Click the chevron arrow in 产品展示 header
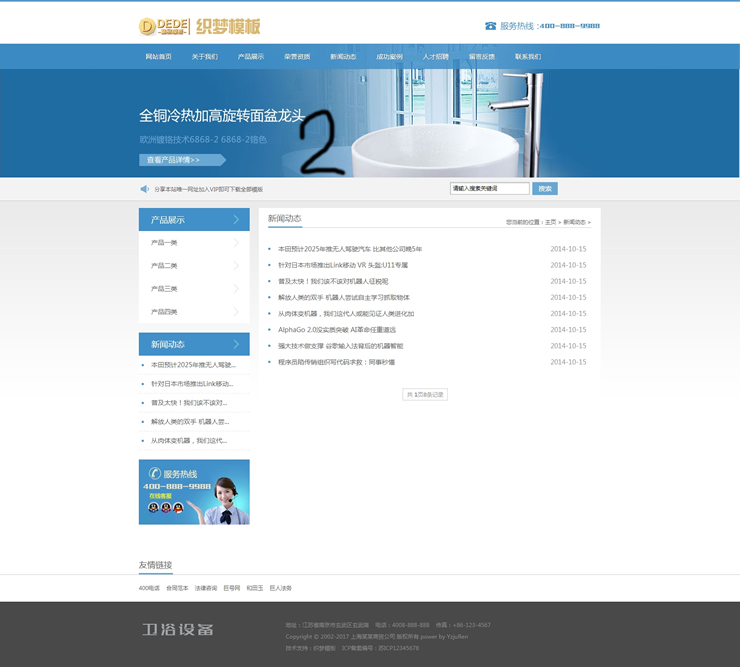740x667 pixels. (237, 220)
